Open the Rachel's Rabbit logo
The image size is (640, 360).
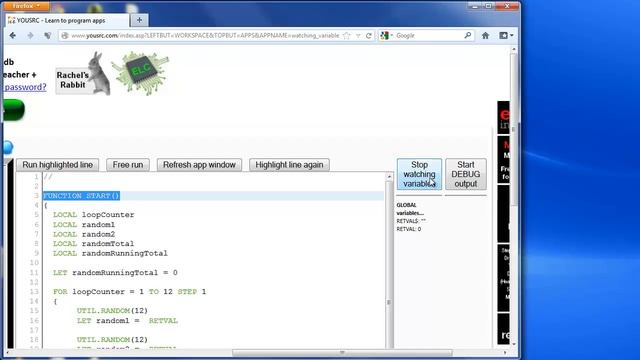pos(83,74)
